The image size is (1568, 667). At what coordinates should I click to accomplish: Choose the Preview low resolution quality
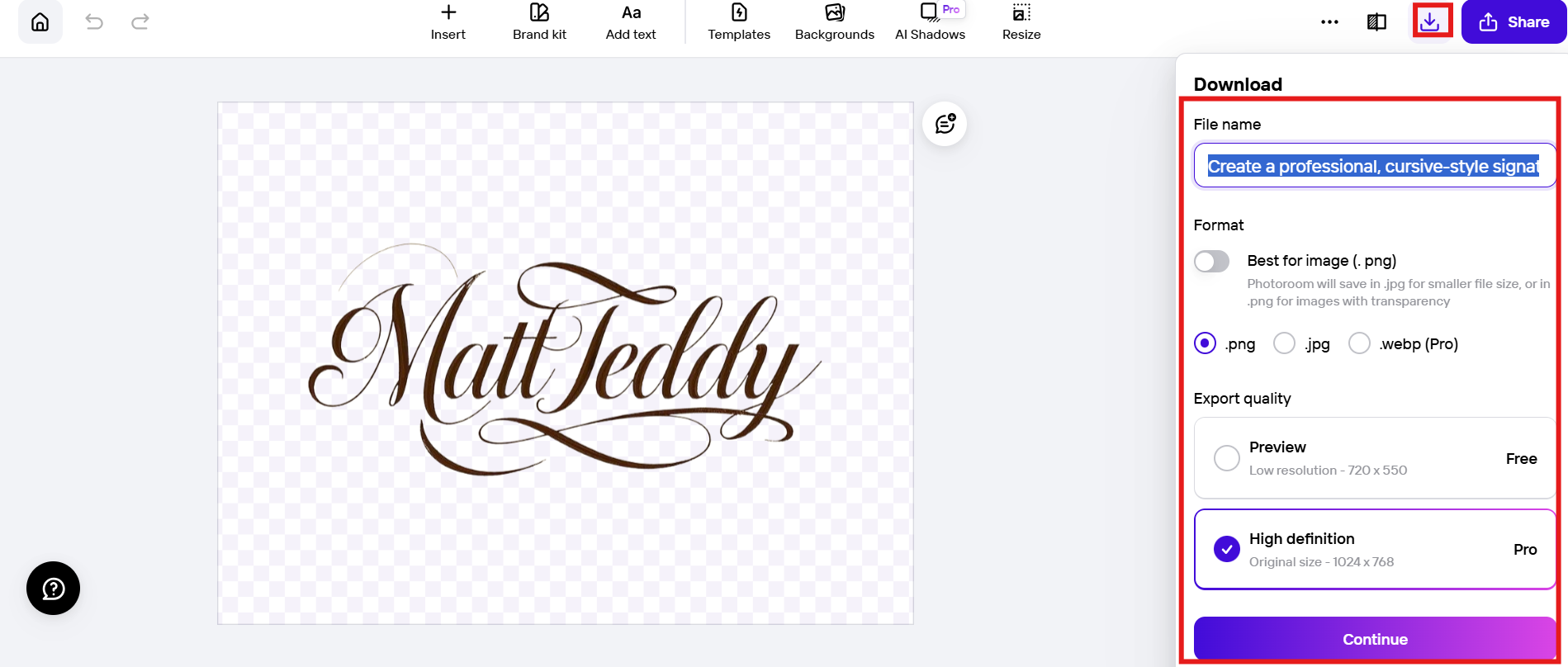coord(1375,458)
